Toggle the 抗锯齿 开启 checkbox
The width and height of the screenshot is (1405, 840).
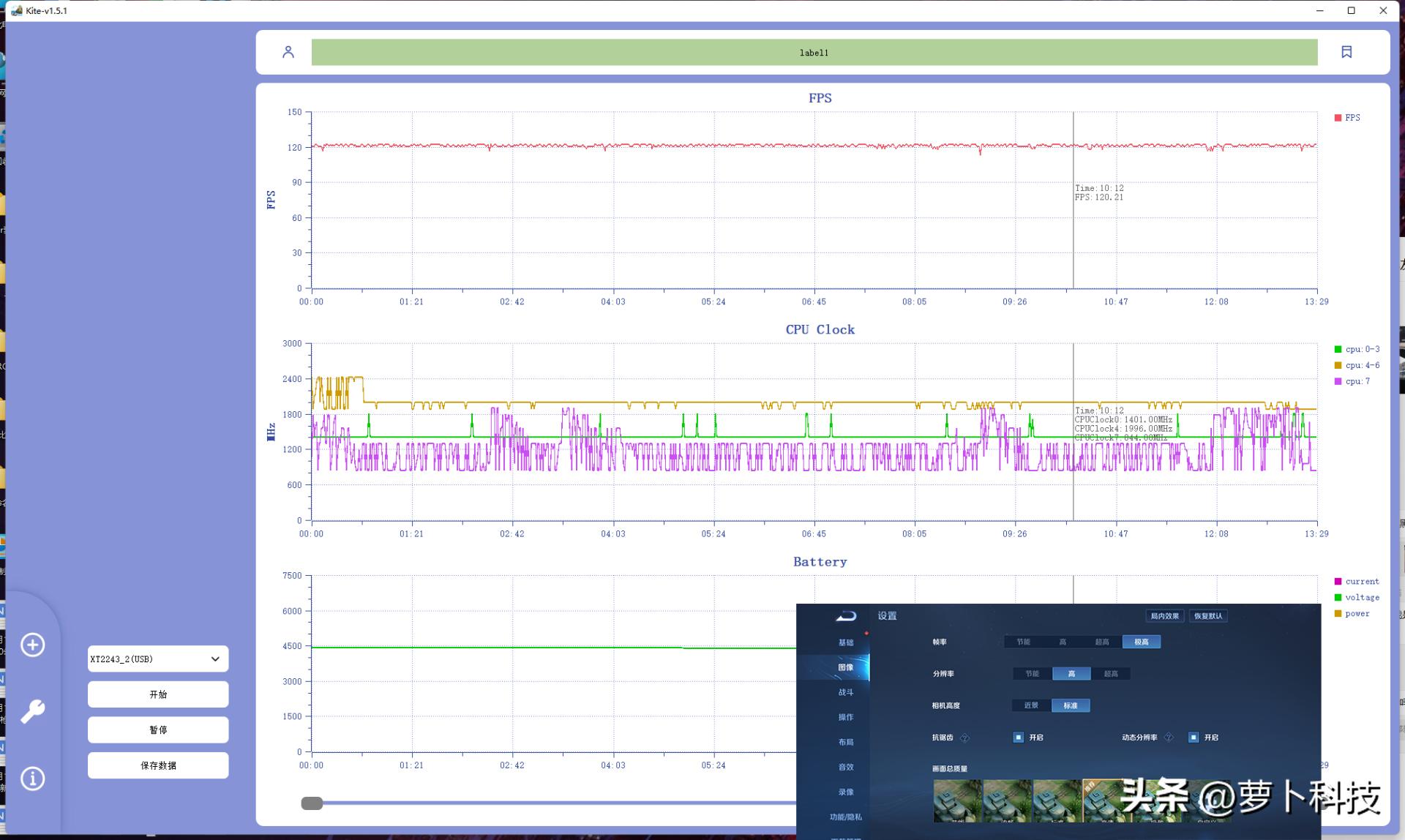[x=1018, y=738]
